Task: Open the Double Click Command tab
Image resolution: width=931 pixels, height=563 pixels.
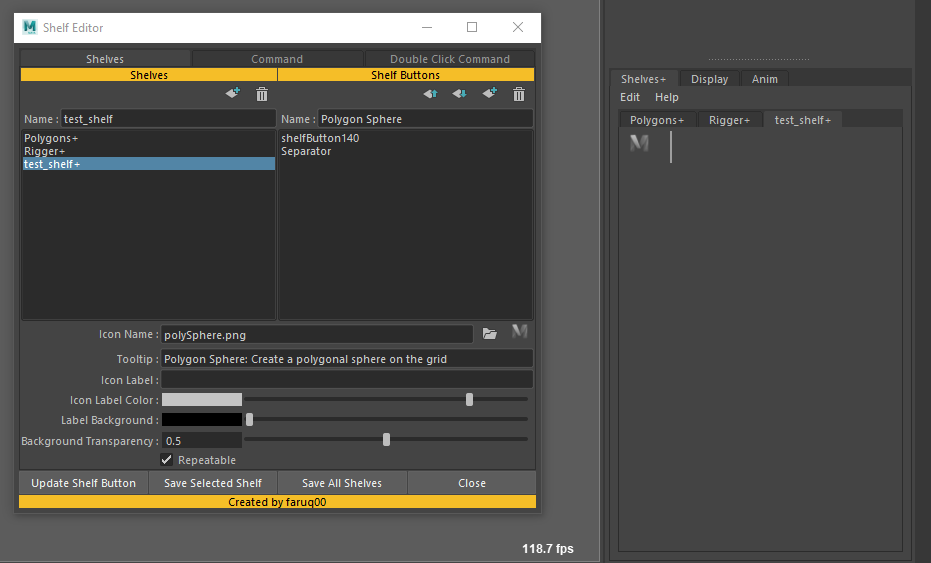Action: point(449,59)
